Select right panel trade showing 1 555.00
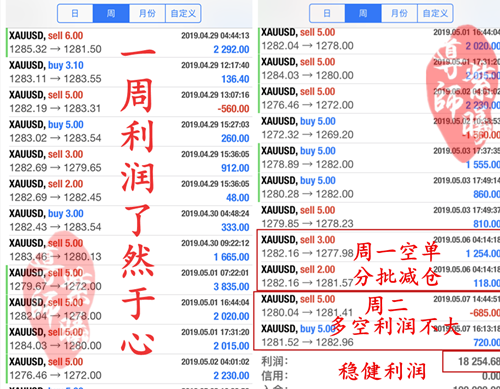Image resolution: width=500 pixels, height=389 pixels. pos(379,158)
